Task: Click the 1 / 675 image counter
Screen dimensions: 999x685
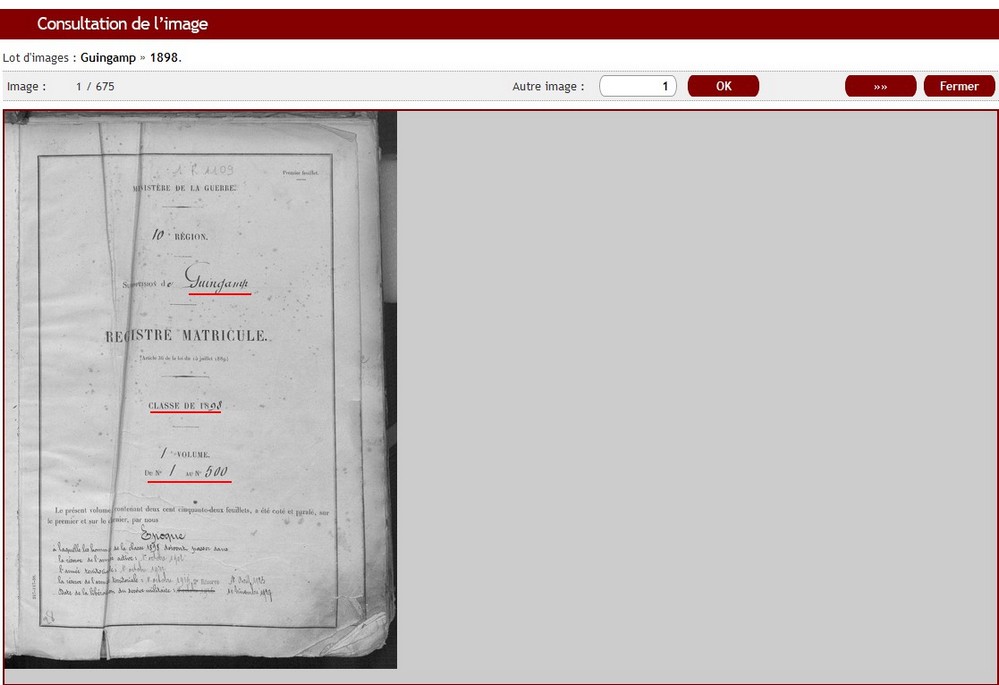Action: (95, 87)
